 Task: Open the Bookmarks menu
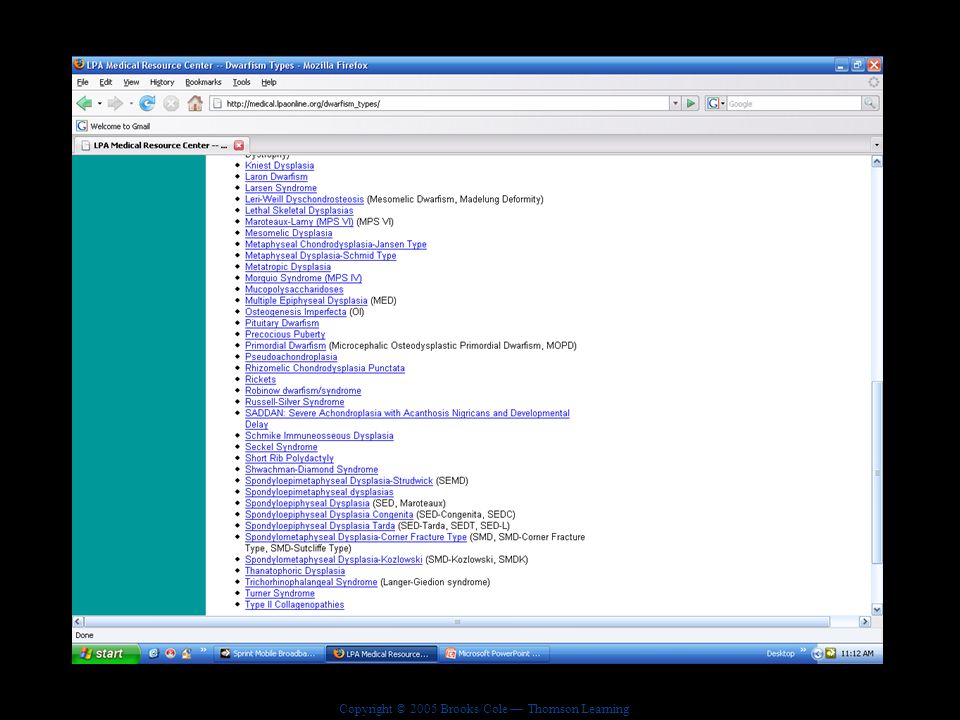(203, 82)
